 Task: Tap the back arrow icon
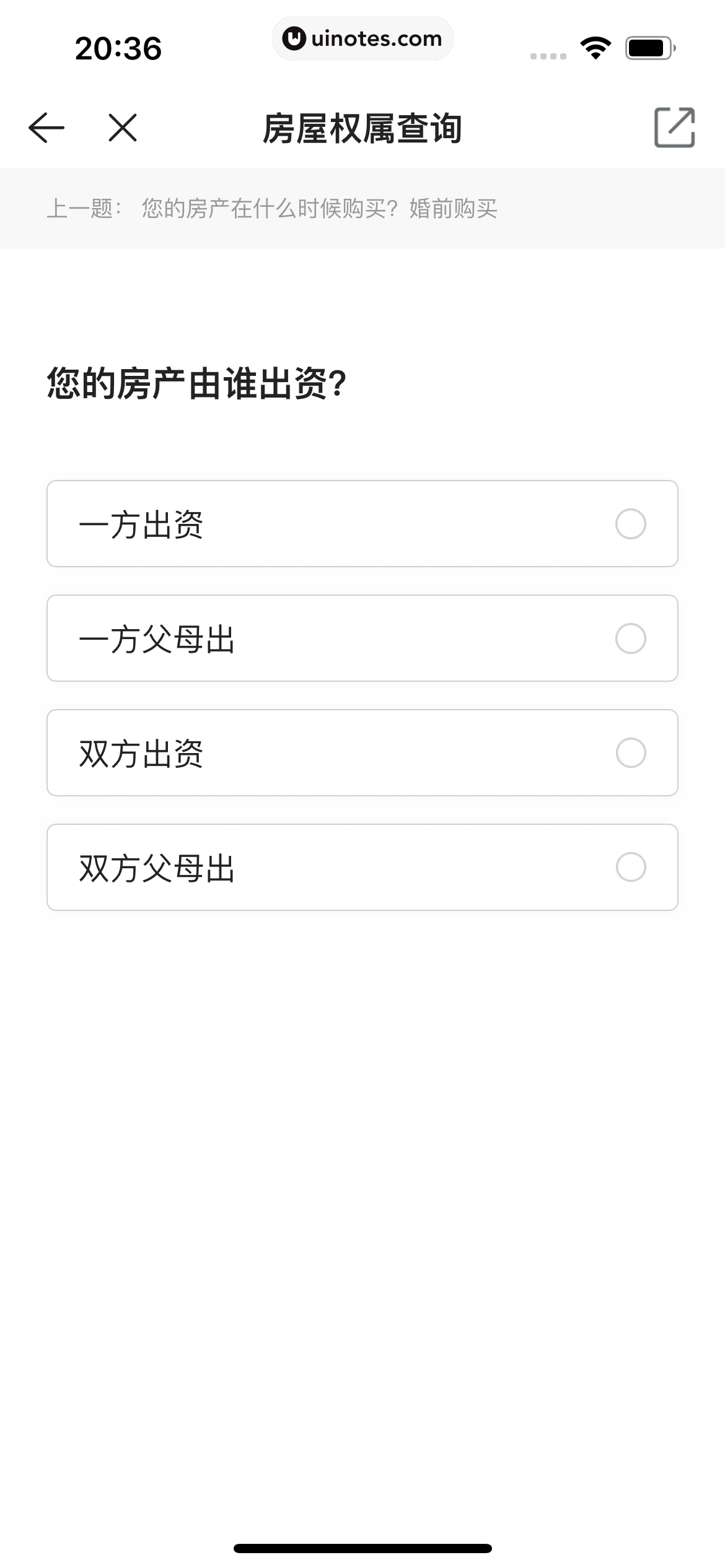[x=46, y=128]
